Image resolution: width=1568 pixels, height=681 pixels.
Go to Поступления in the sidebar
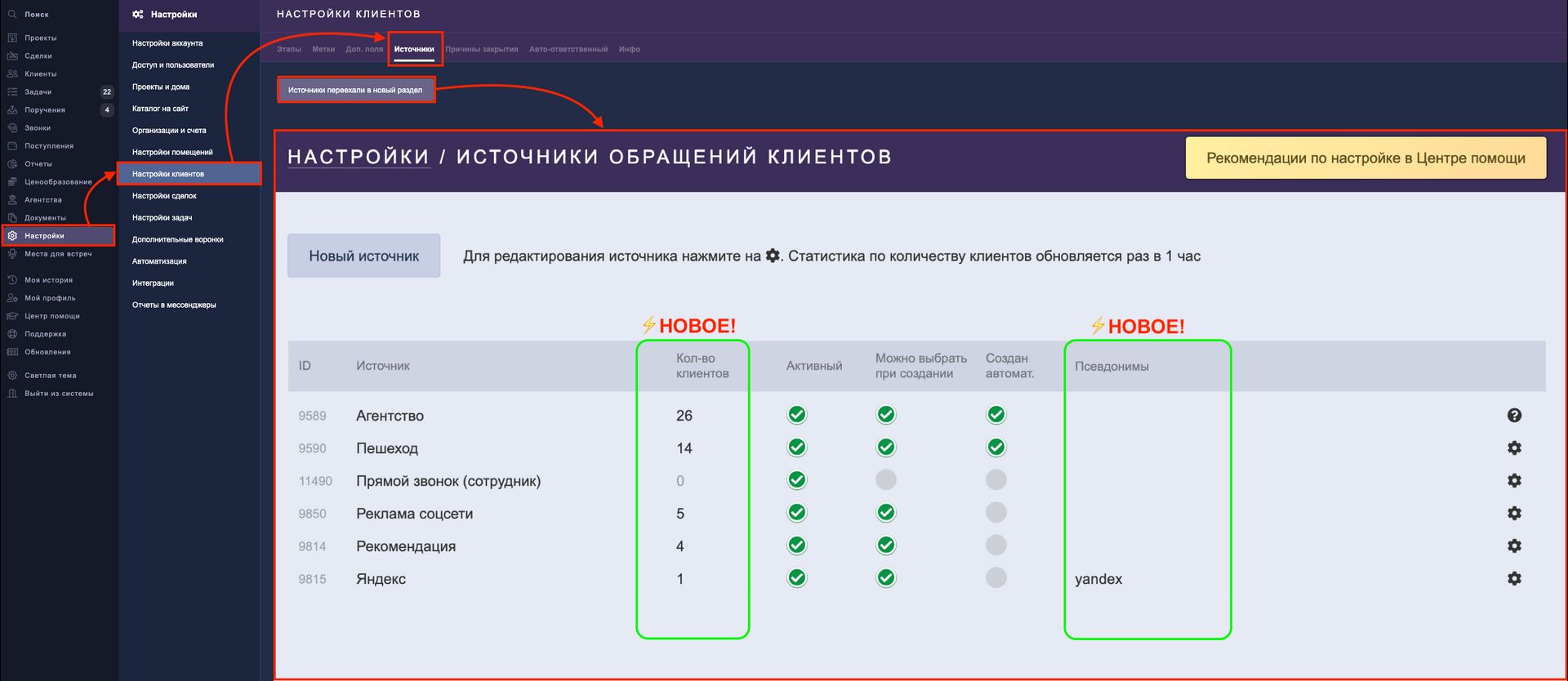[48, 145]
